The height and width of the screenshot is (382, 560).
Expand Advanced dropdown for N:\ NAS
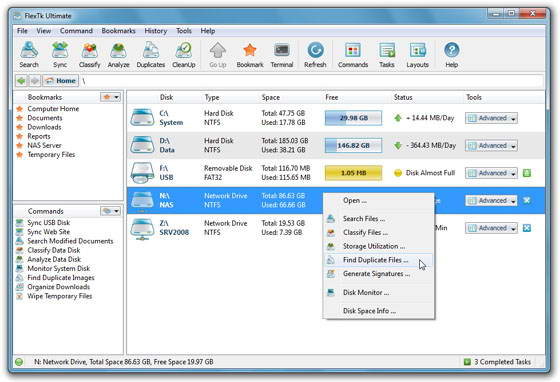(491, 201)
